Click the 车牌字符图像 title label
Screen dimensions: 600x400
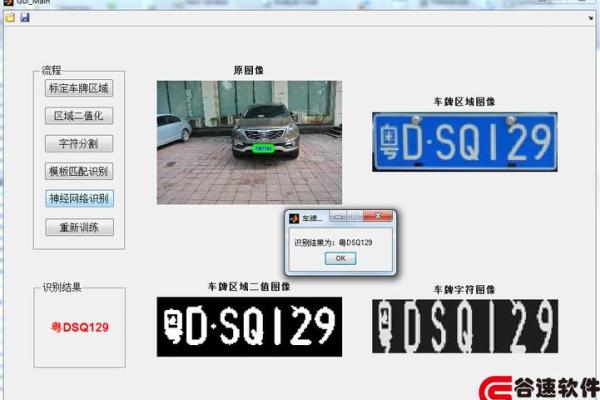tap(465, 290)
